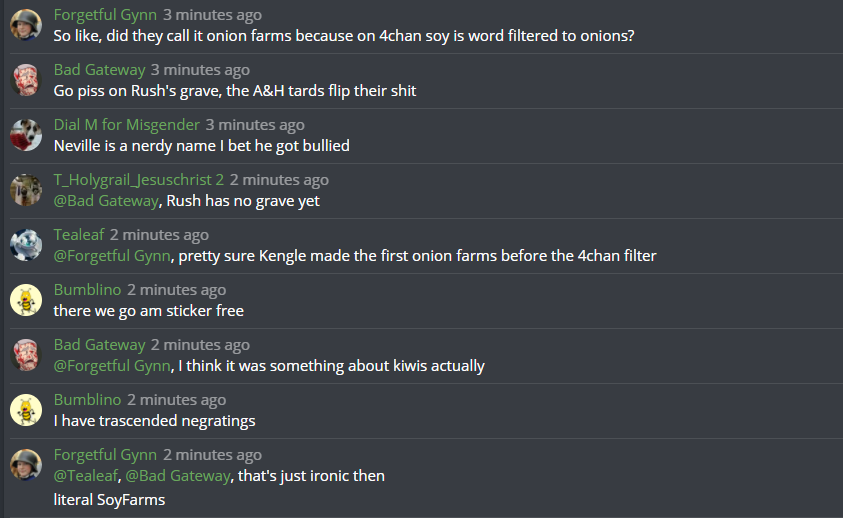Click the @Tealeaf mention in the last message
The width and height of the screenshot is (843, 518).
[x=84, y=475]
